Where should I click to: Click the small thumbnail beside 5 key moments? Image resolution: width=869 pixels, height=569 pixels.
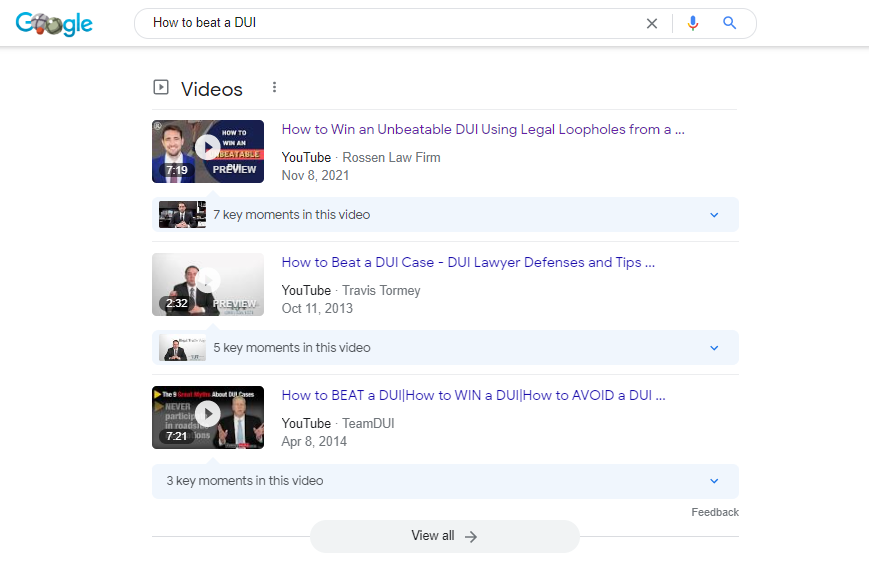point(182,347)
